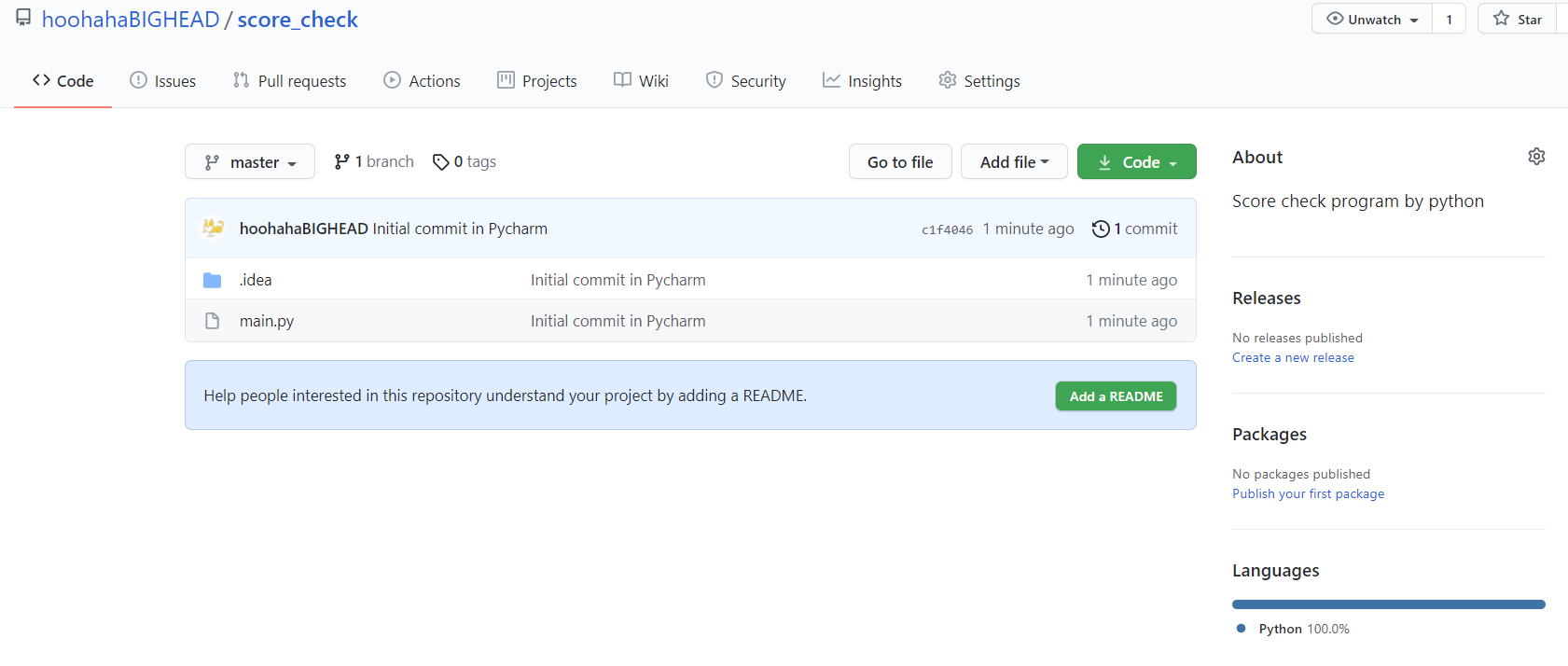Open hoohahaBIGHEAD author link in commit bar
This screenshot has height=666, width=1568.
[x=304, y=229]
